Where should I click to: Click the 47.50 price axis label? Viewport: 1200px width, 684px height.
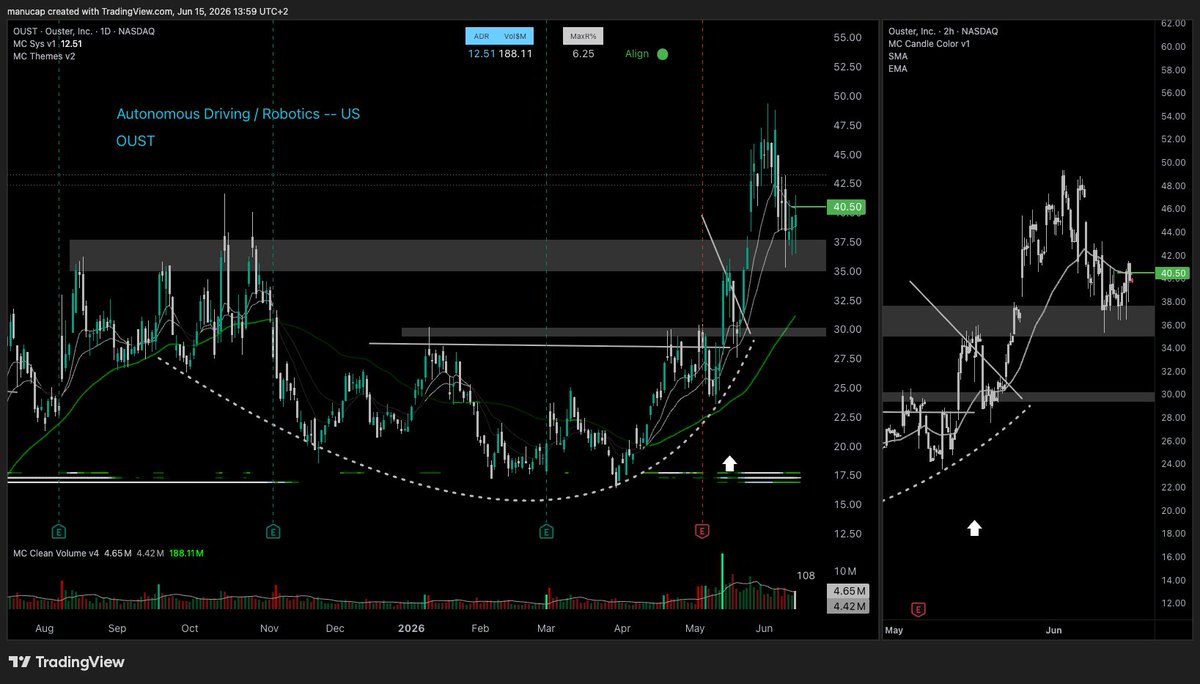coord(846,125)
